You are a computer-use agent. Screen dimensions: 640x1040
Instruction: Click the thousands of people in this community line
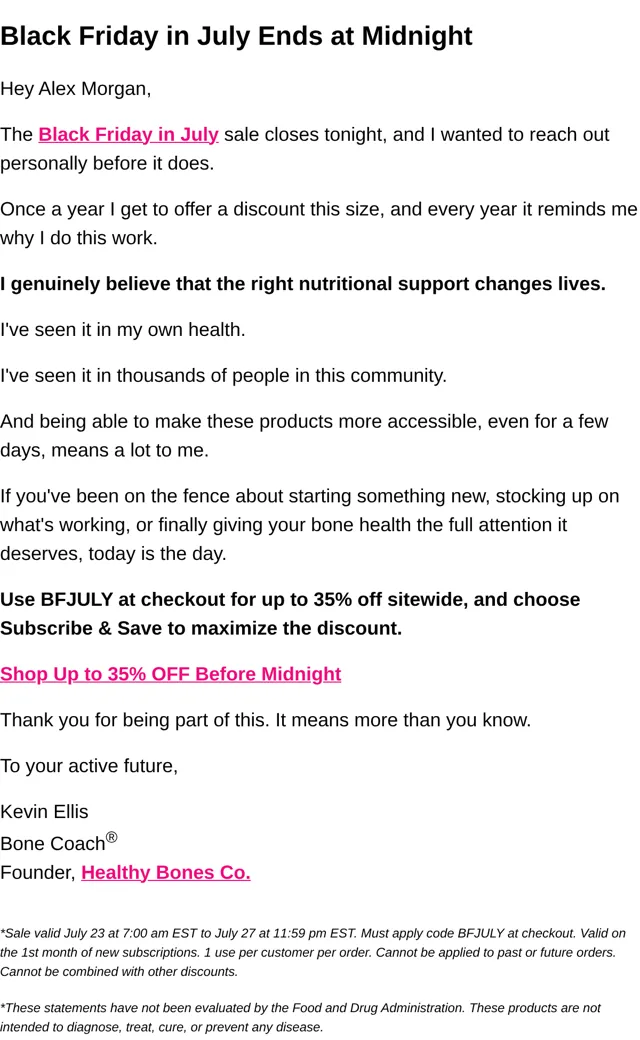[x=224, y=375]
